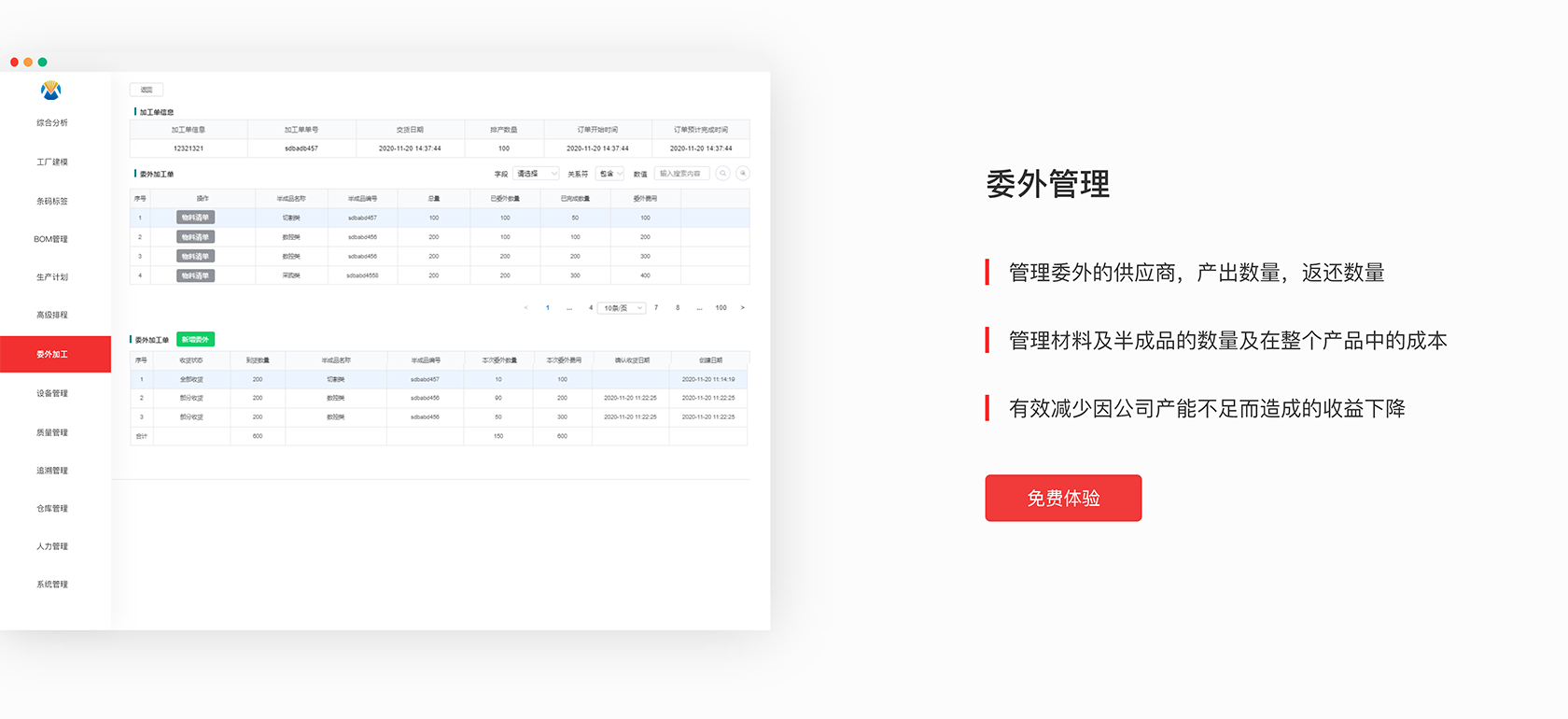Open the 10条/页 page size dropdown
The image size is (1568, 719).
tap(623, 307)
